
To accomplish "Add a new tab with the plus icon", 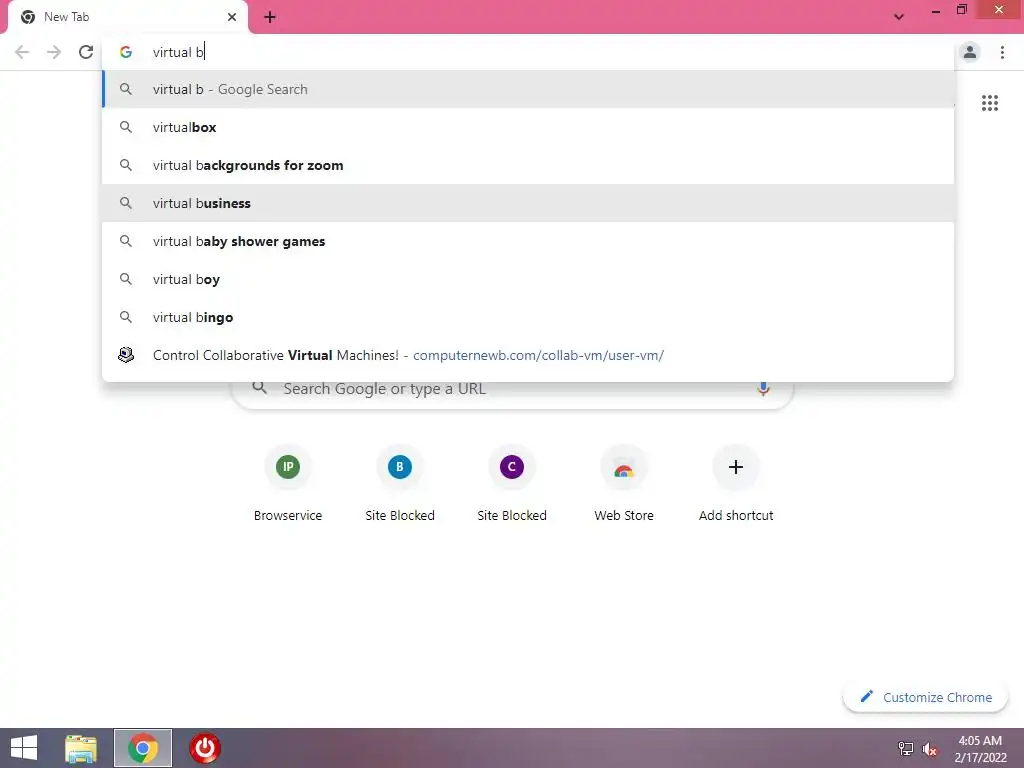I will pyautogui.click(x=270, y=17).
